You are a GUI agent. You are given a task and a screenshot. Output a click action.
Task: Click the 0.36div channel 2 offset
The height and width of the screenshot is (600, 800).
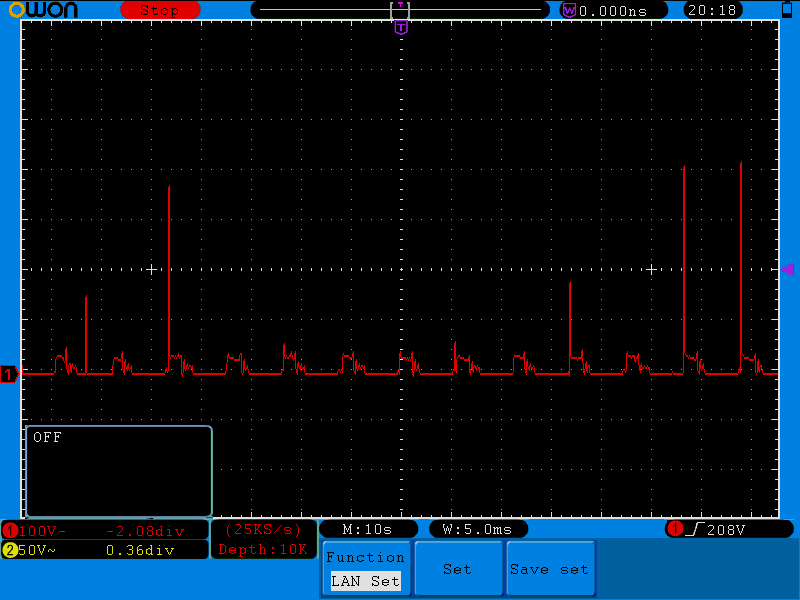140,550
